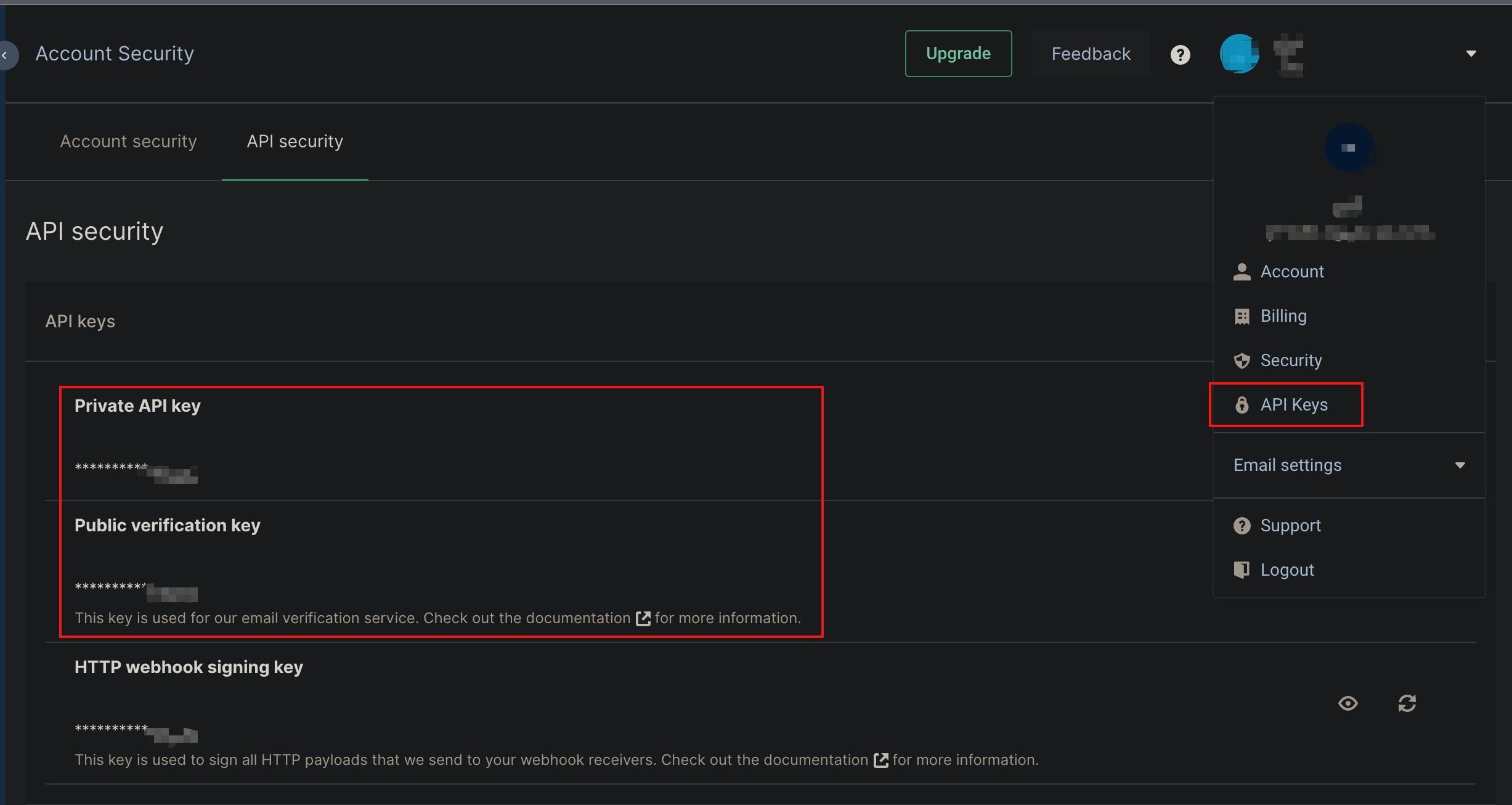Screen dimensions: 1512x805
Task: Reveal the HTTP webhook signing key
Action: tap(1347, 703)
